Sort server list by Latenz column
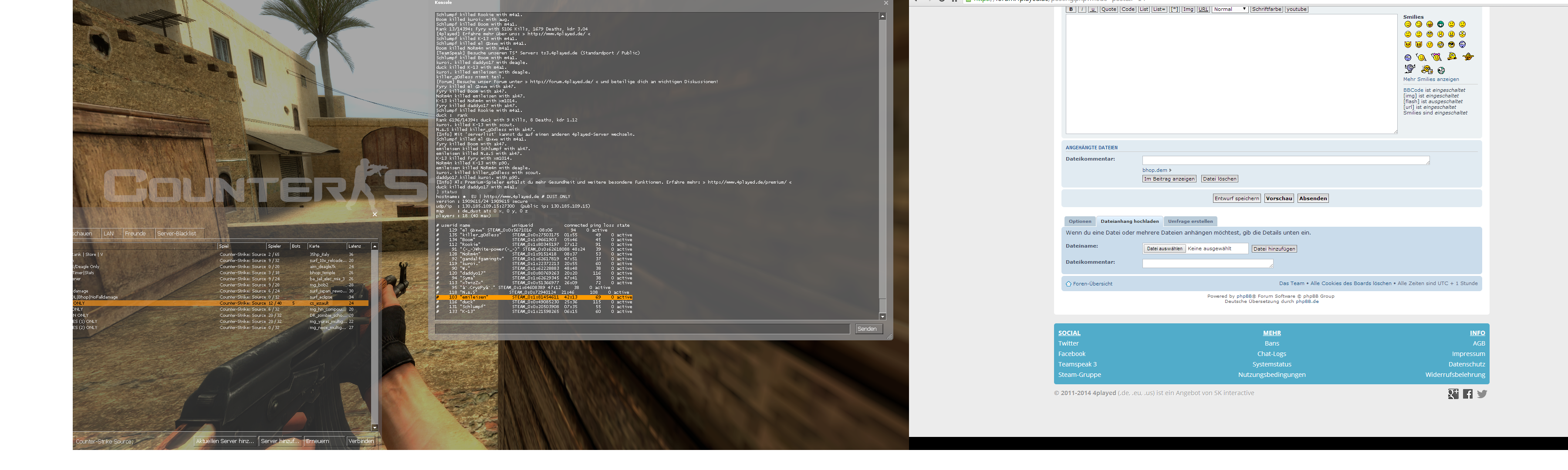This screenshot has height=470, width=1568. (358, 246)
